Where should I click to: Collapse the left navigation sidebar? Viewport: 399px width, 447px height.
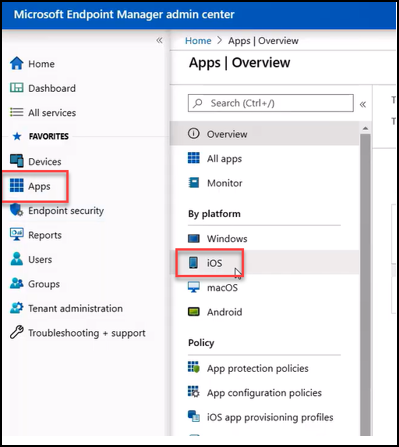coord(159,41)
